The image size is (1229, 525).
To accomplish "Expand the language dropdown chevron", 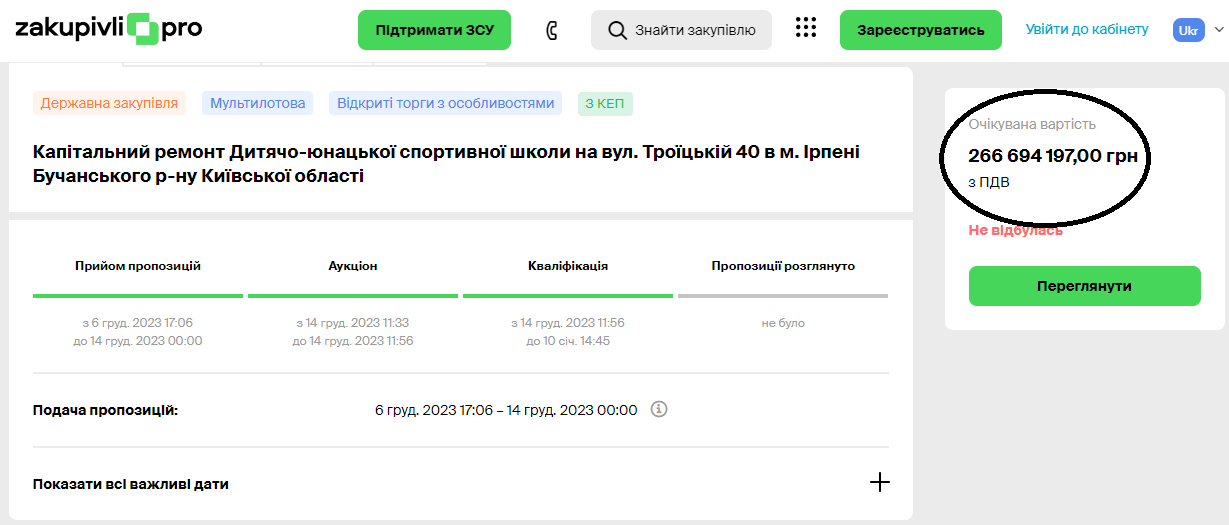I will pyautogui.click(x=1219, y=30).
